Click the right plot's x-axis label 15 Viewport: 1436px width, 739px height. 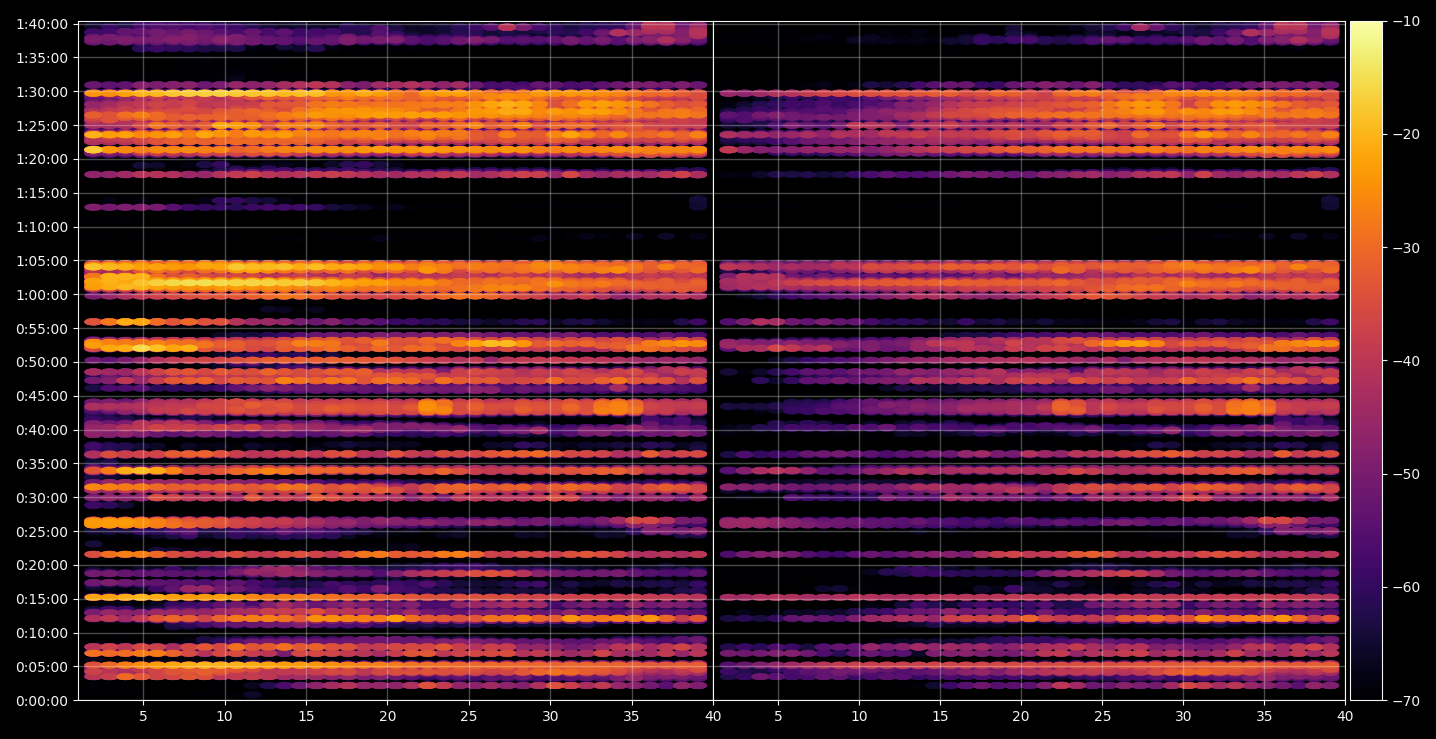coord(939,716)
